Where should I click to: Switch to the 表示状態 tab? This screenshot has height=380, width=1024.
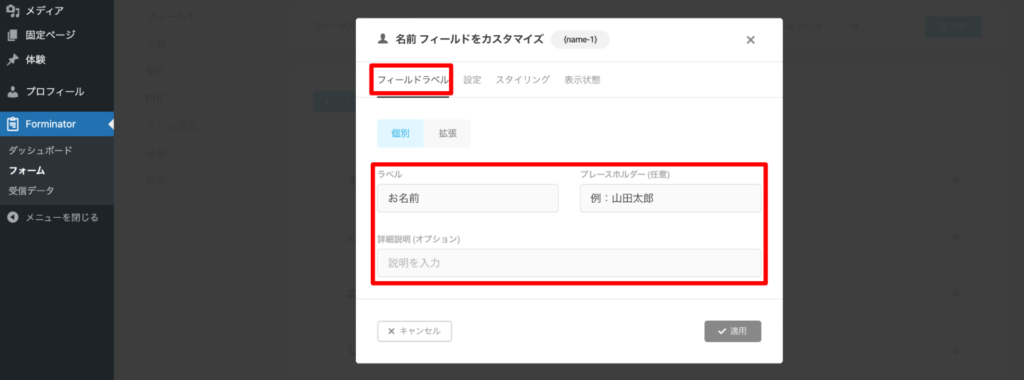click(x=583, y=80)
